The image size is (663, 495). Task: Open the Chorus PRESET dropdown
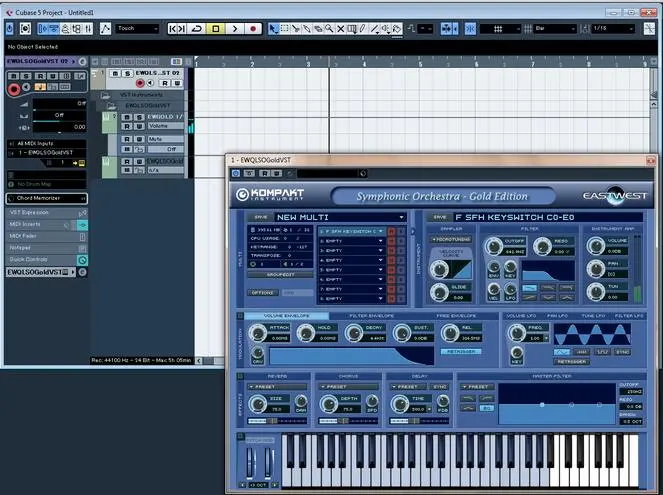[x=349, y=387]
